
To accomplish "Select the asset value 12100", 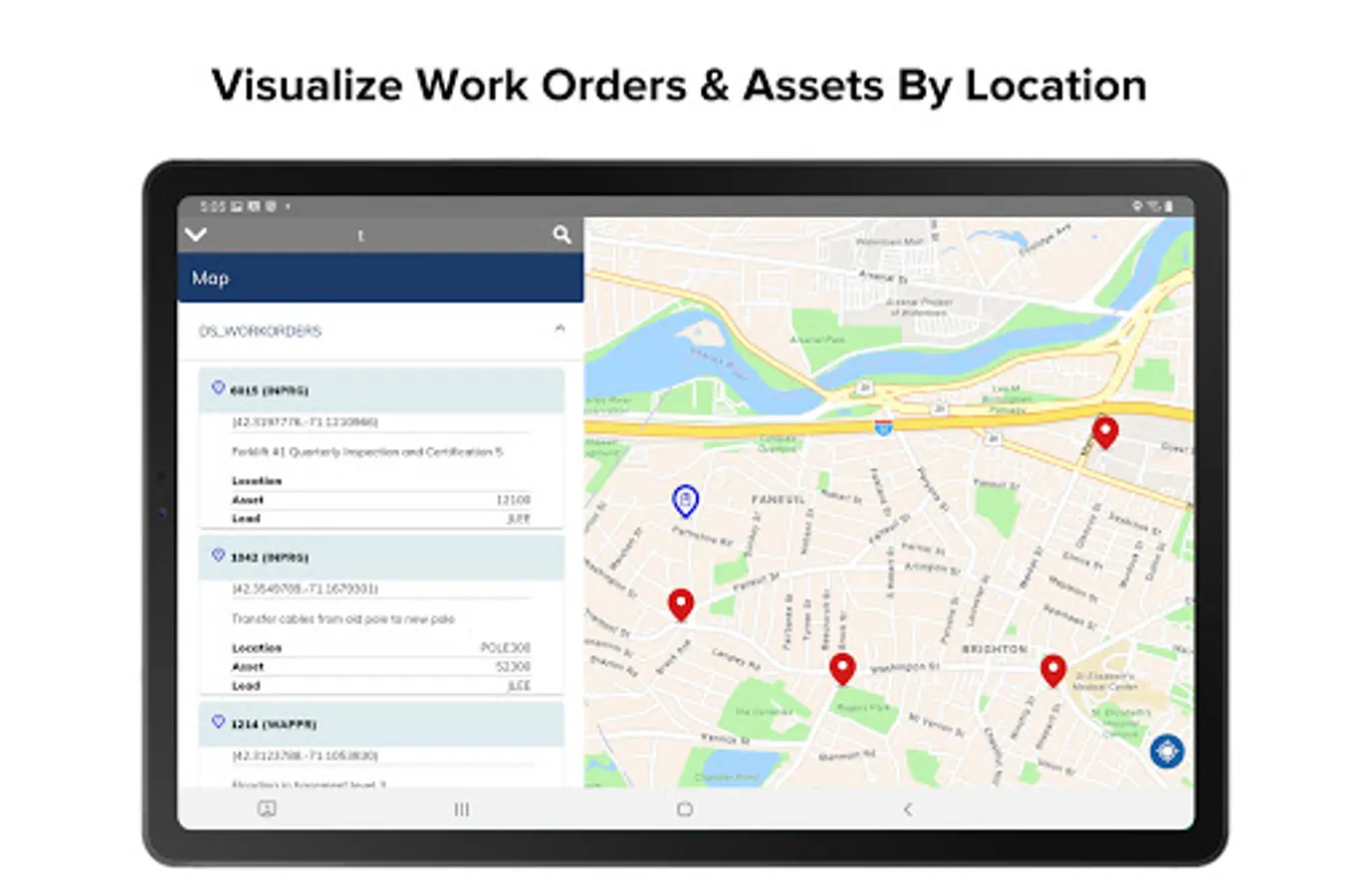I will click(514, 500).
